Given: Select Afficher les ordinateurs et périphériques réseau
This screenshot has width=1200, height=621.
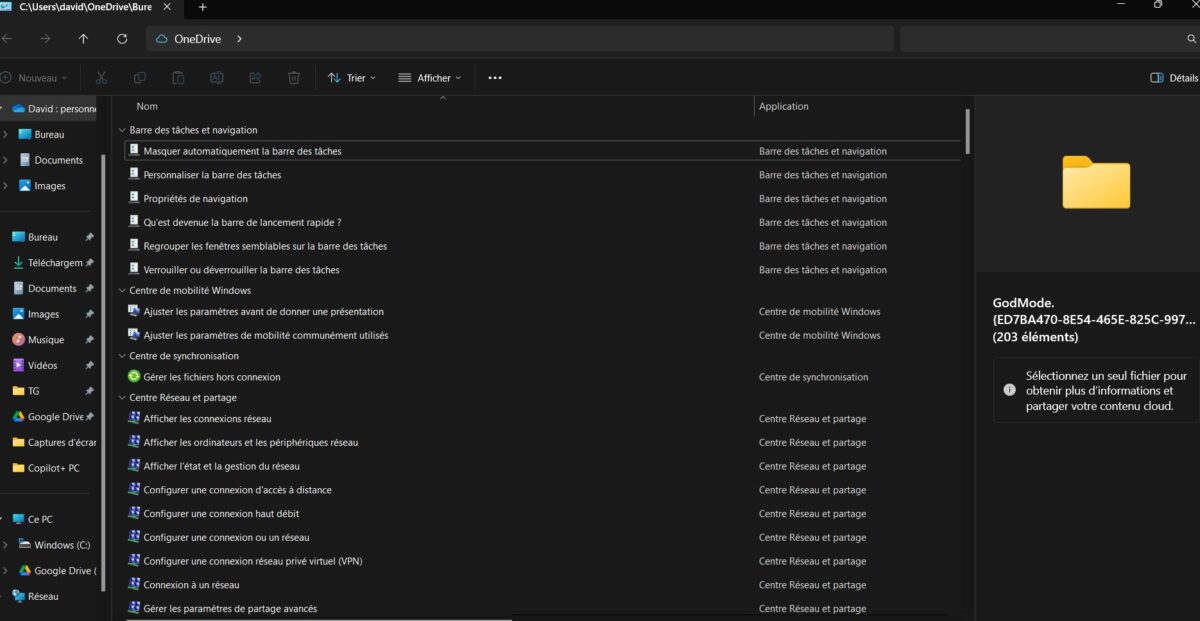Looking at the screenshot, I should click(251, 442).
